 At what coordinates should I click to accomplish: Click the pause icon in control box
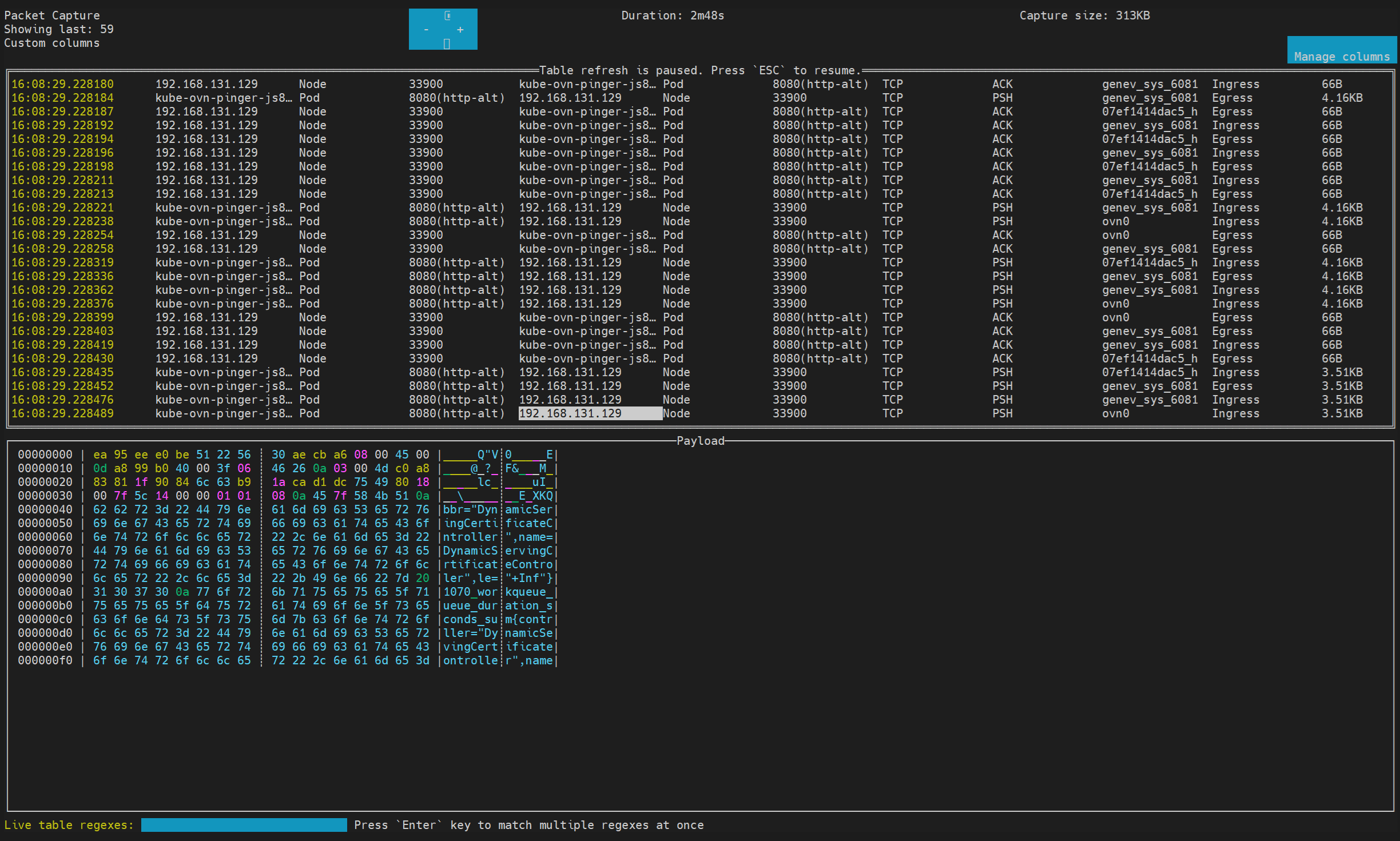(447, 16)
